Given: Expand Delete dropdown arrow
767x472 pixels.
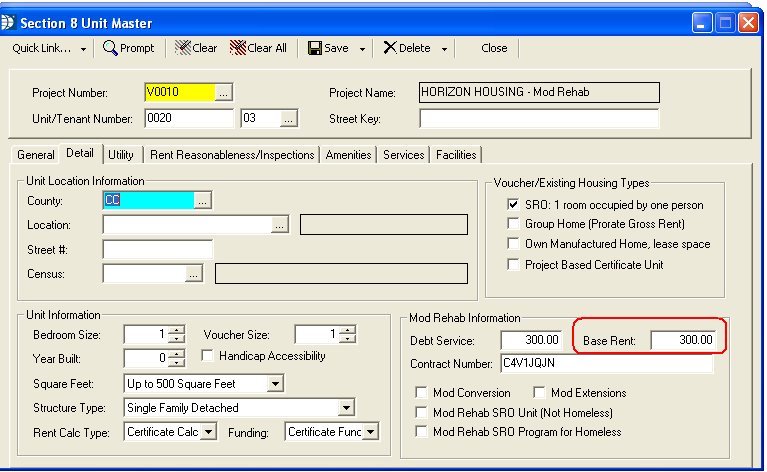Looking at the screenshot, I should pos(444,49).
